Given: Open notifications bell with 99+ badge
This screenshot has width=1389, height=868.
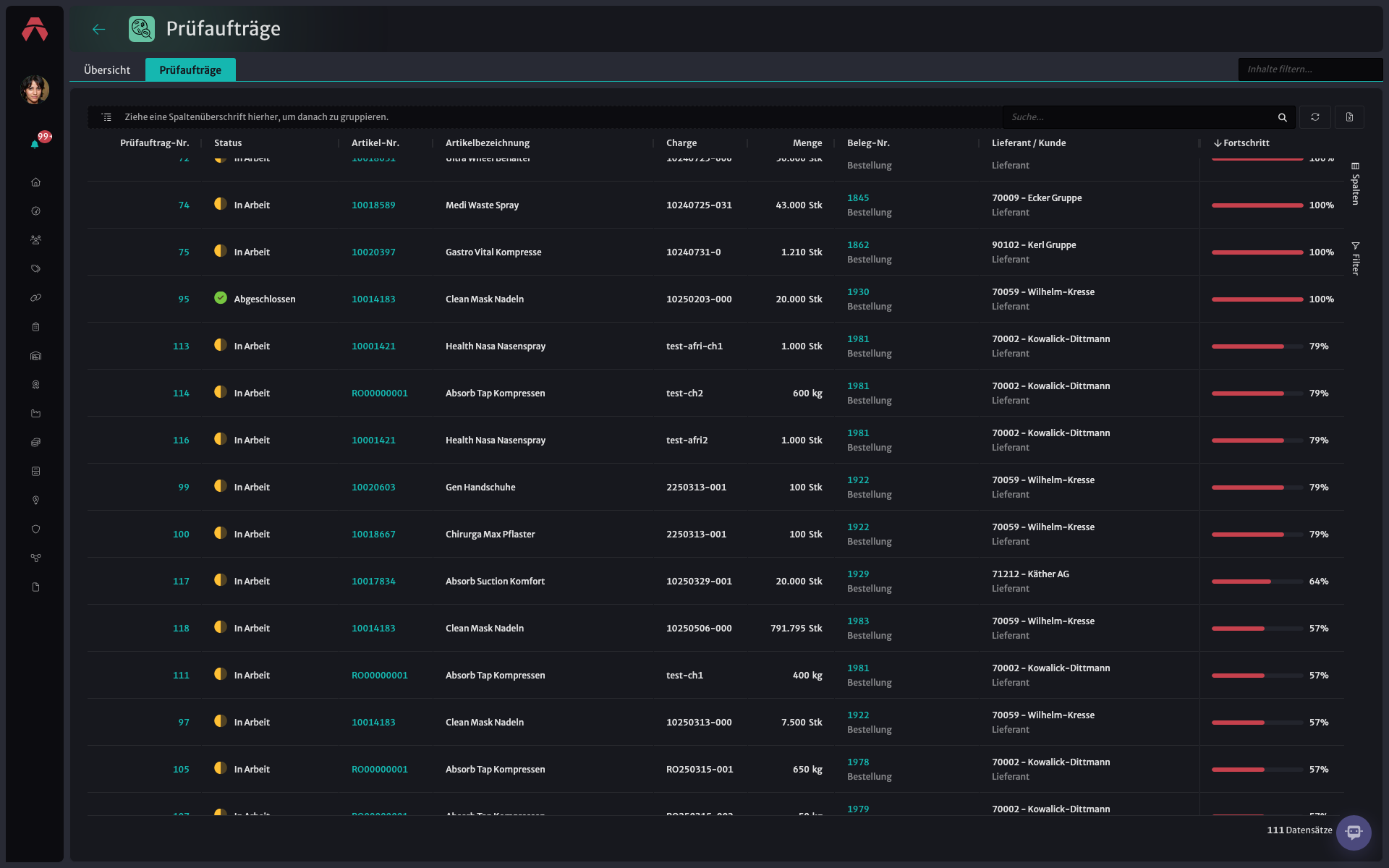Looking at the screenshot, I should [35, 144].
